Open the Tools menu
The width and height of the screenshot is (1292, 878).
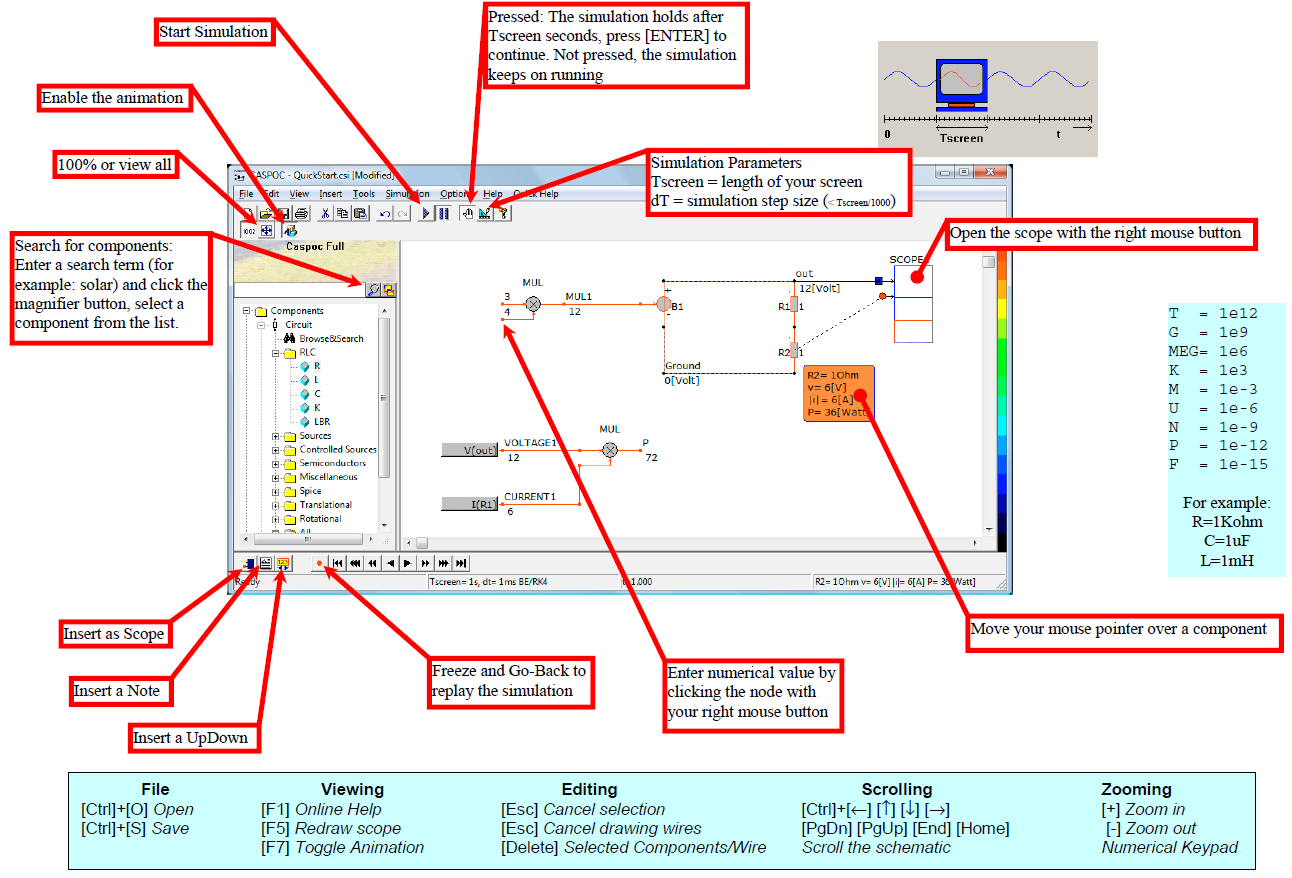tap(364, 194)
